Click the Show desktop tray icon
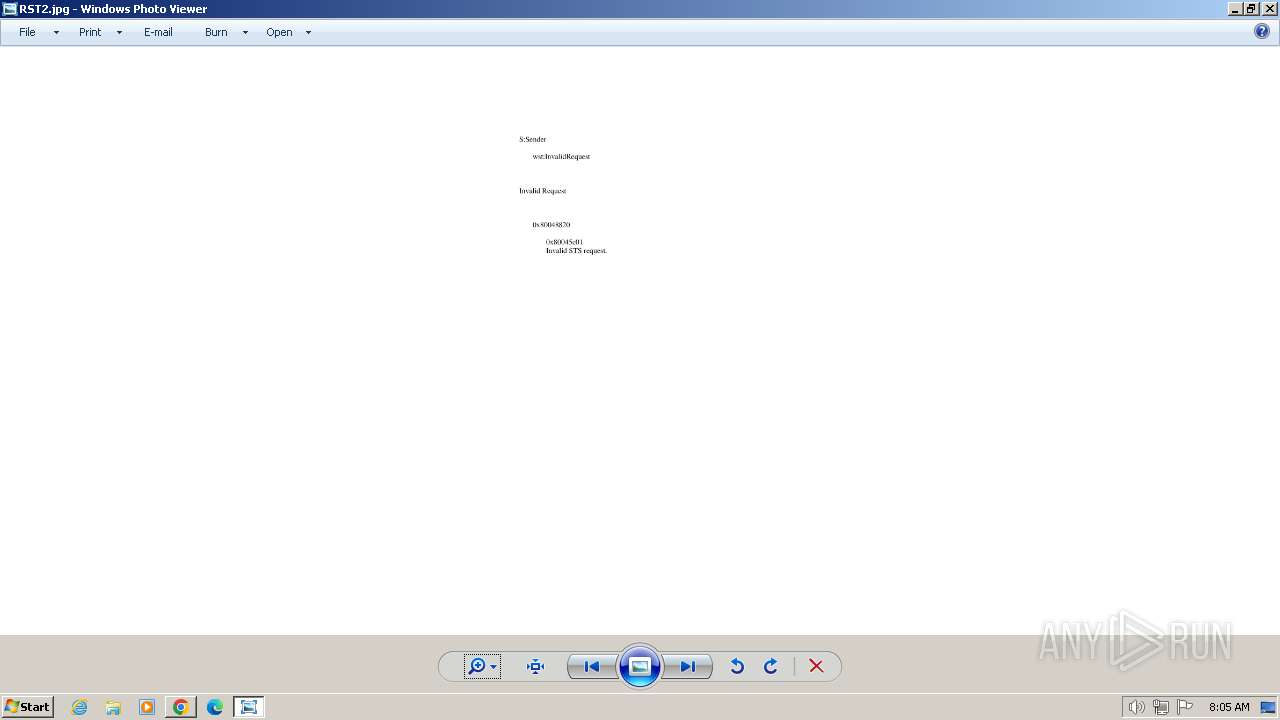The height and width of the screenshot is (720, 1280). coord(1268,707)
